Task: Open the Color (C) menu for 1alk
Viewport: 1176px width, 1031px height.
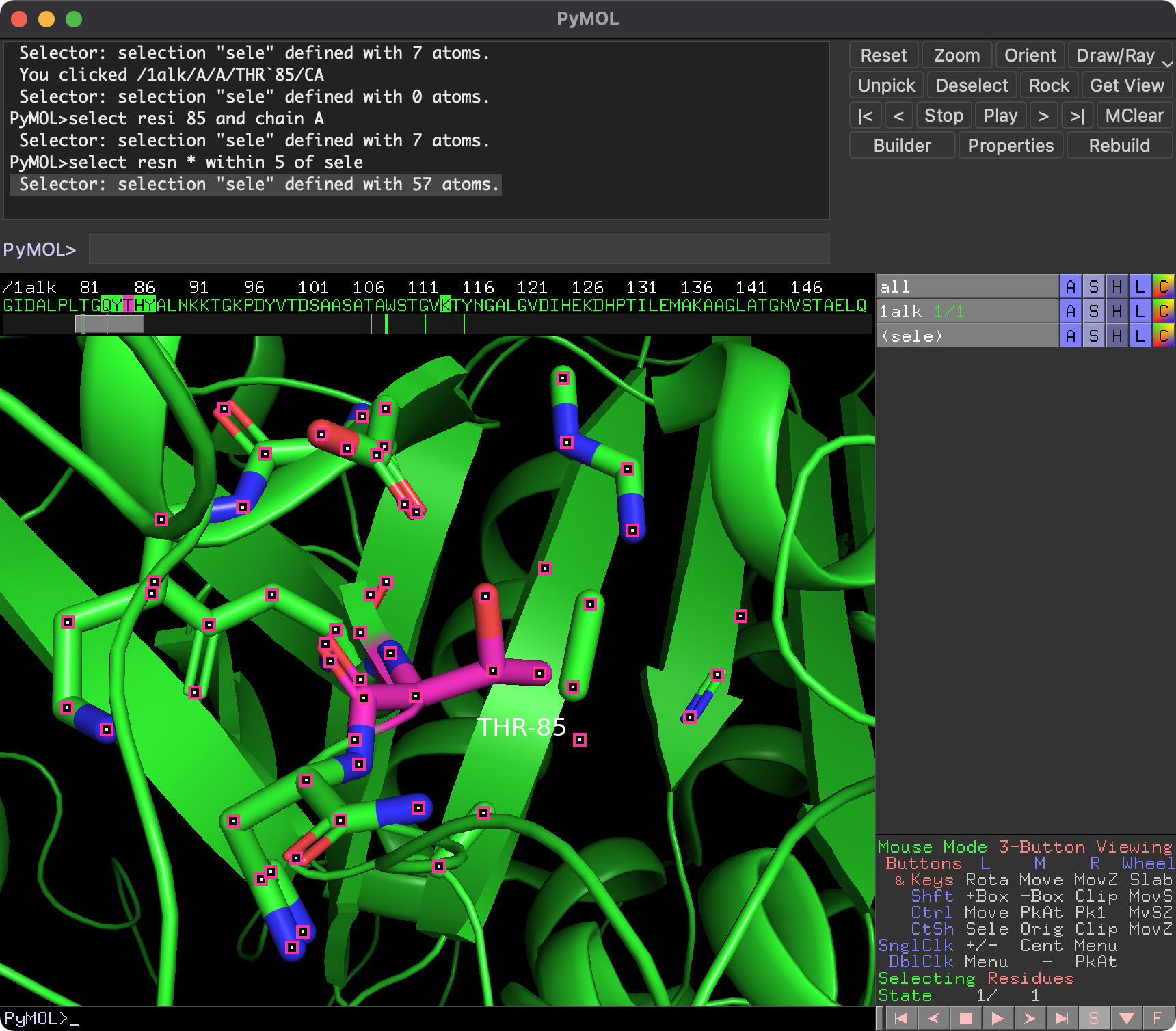Action: 1164,311
